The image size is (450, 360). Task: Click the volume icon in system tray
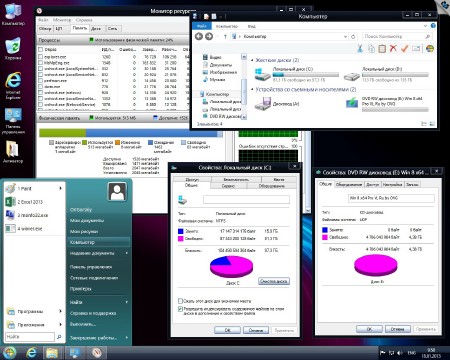399,353
